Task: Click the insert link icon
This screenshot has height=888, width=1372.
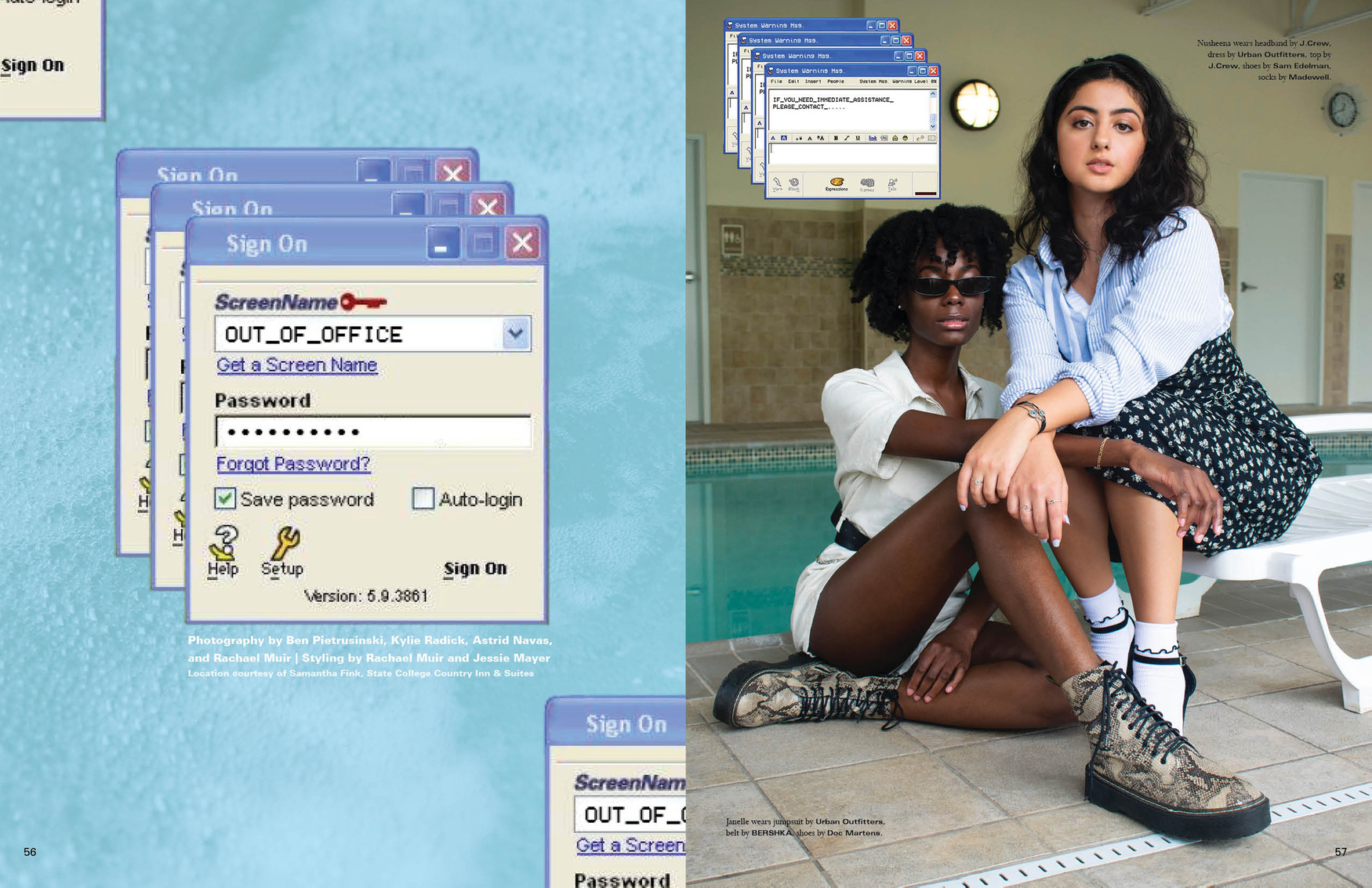Action: coord(873,138)
